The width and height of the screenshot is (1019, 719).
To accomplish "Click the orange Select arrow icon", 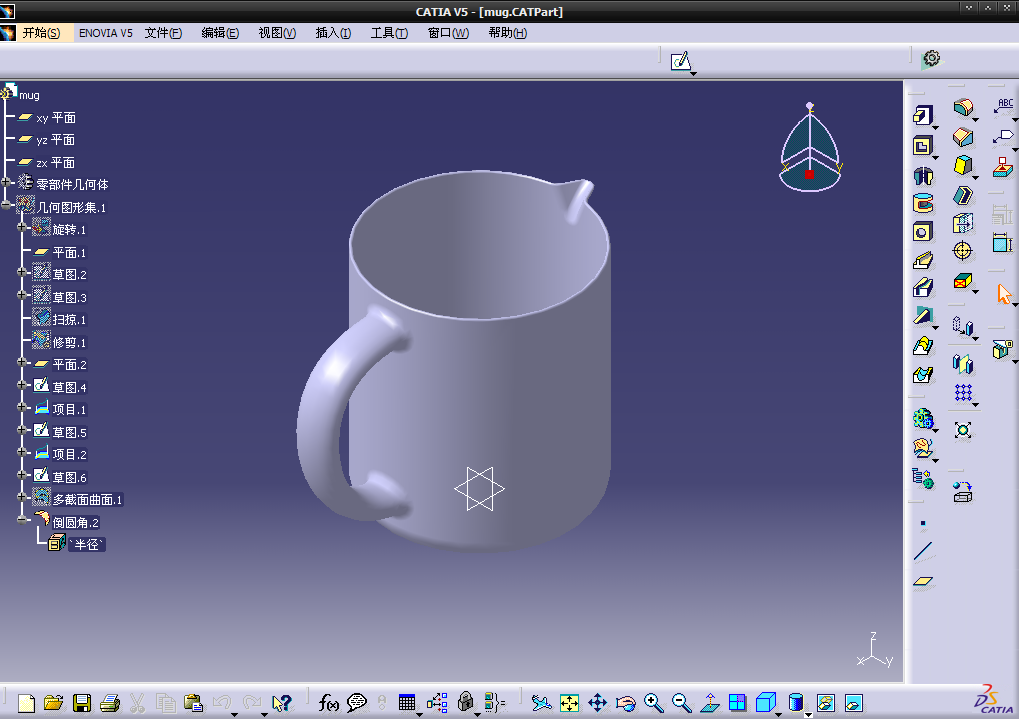I will tap(1004, 294).
